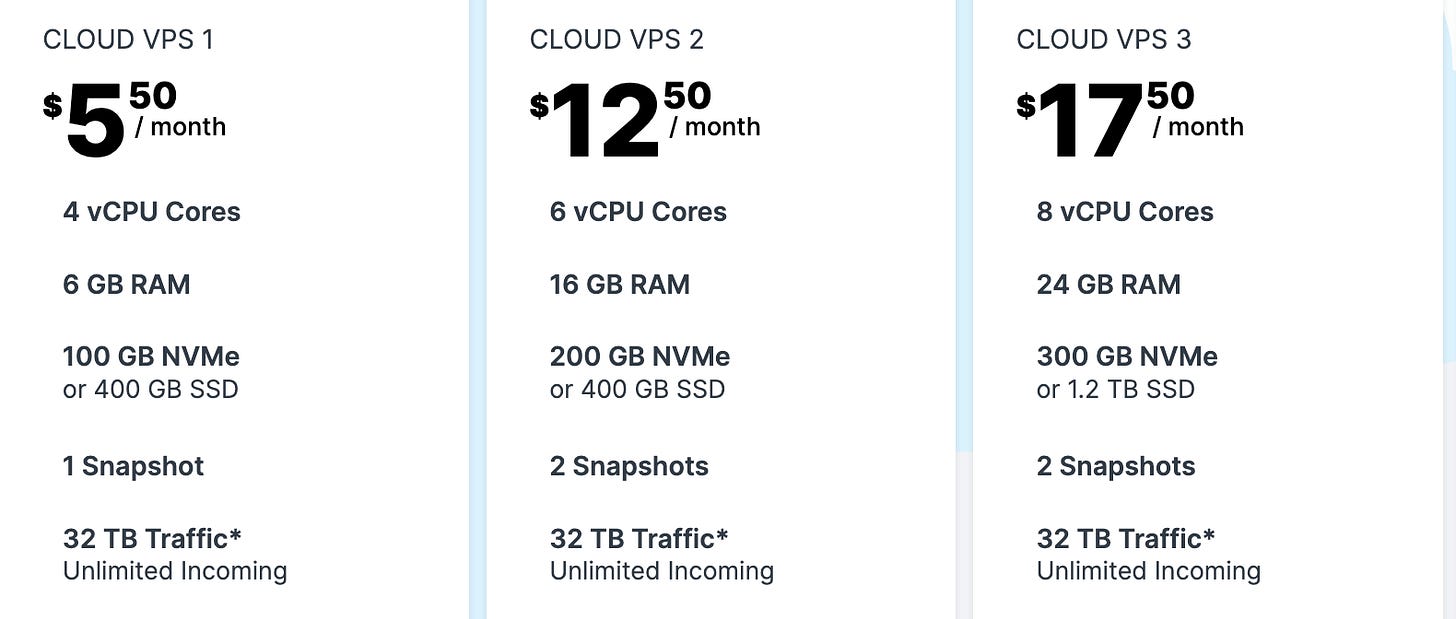The width and height of the screenshot is (1456, 619).
Task: Click the 4 vCPU Cores text
Action: [152, 212]
